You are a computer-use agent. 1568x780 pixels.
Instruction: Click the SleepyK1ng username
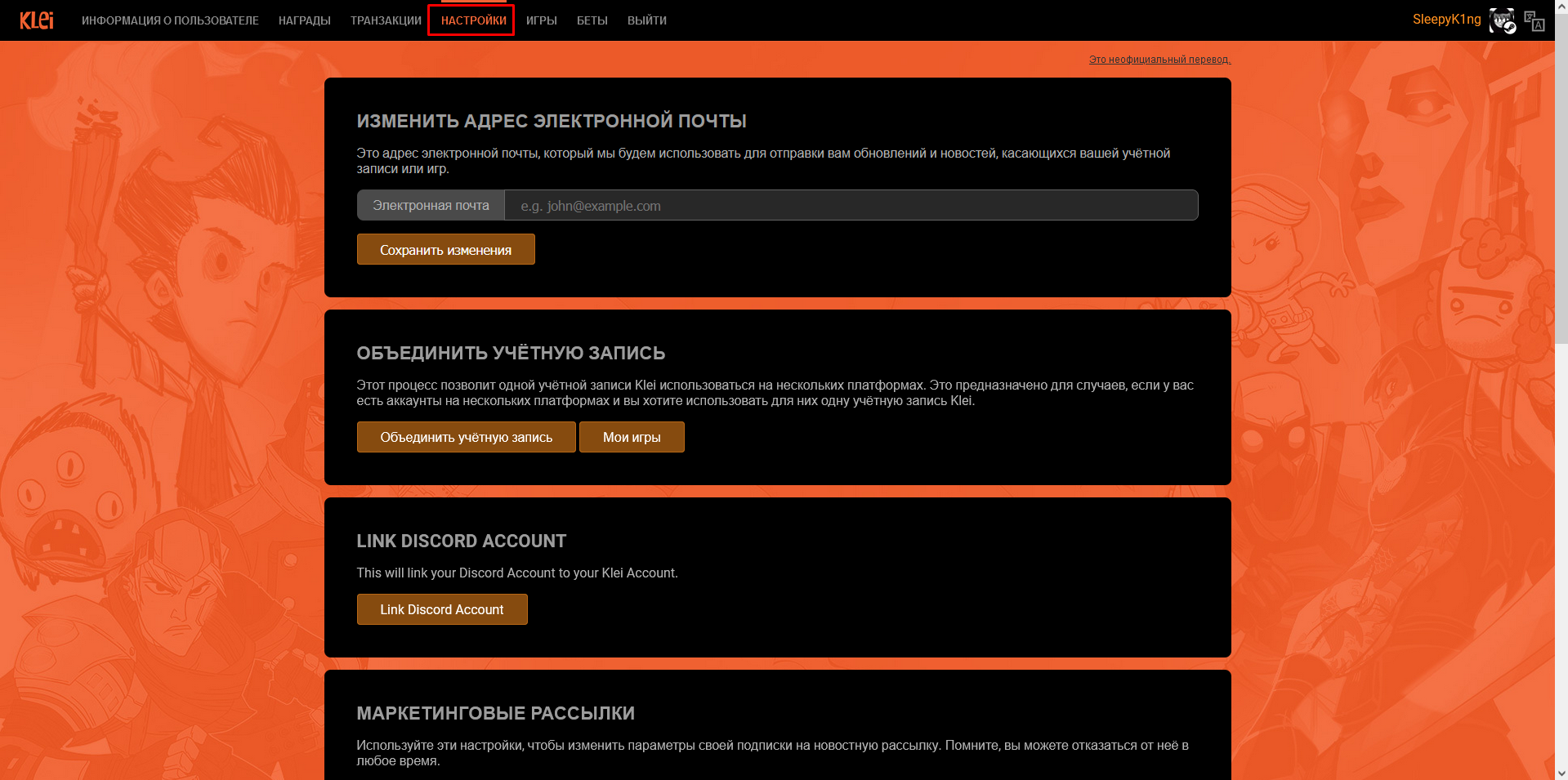[x=1446, y=20]
